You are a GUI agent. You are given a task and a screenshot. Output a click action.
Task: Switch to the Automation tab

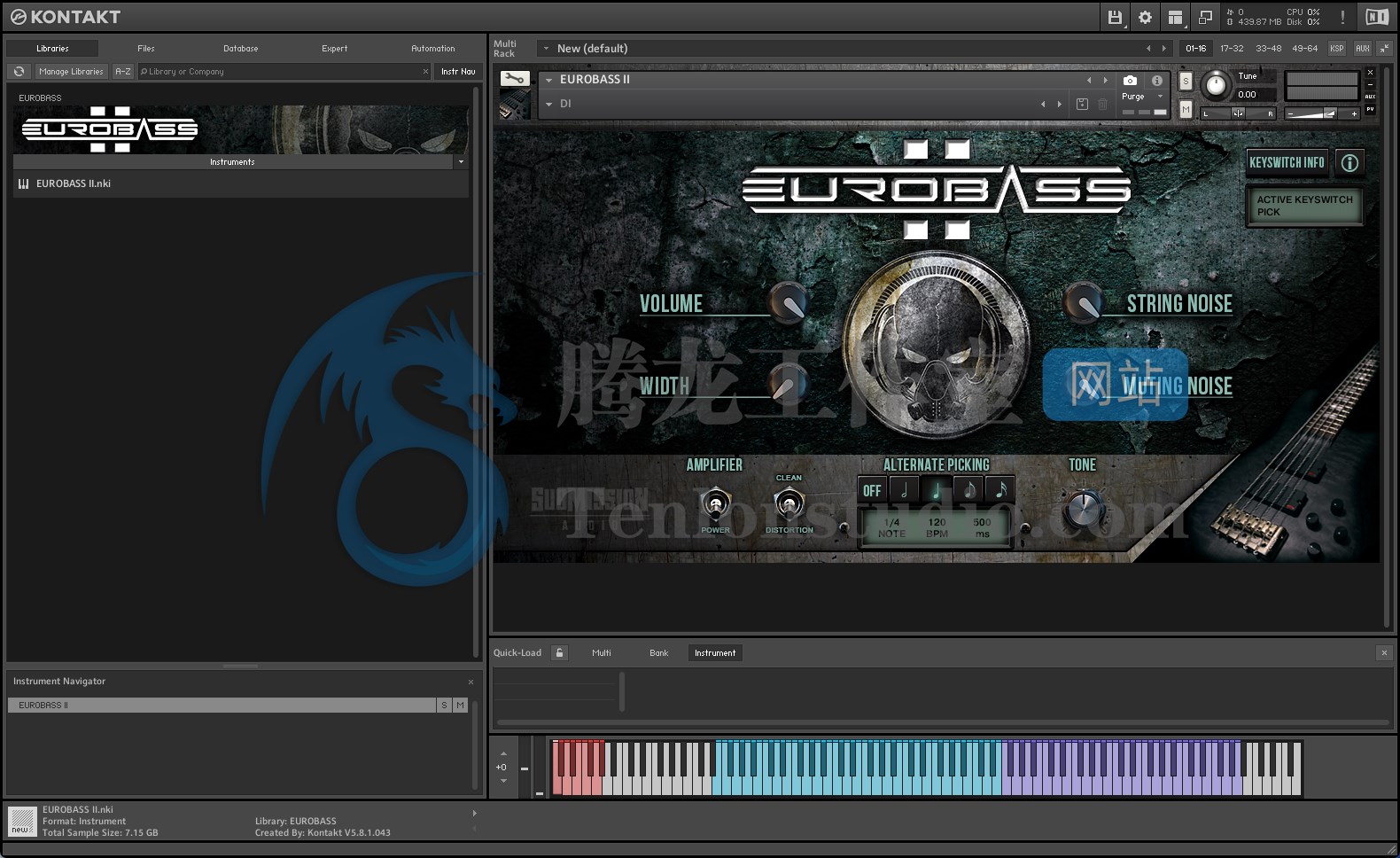click(x=432, y=49)
